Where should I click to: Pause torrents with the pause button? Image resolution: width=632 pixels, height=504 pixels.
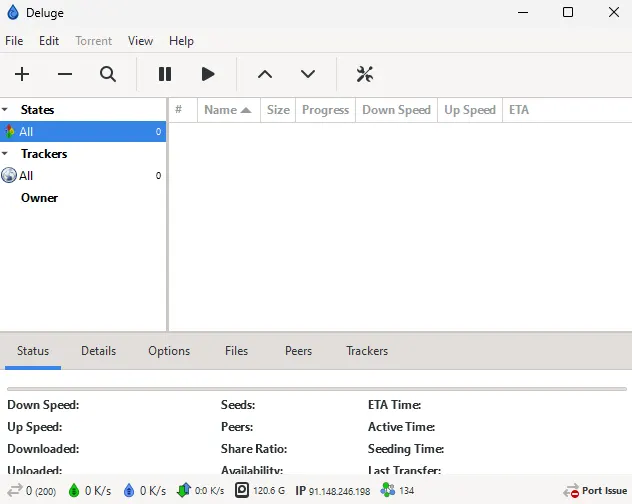point(165,74)
